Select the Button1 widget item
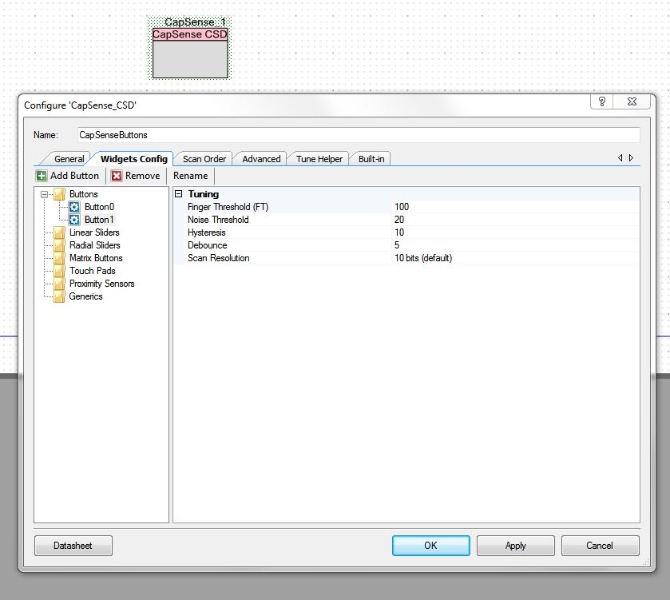 tap(98, 220)
